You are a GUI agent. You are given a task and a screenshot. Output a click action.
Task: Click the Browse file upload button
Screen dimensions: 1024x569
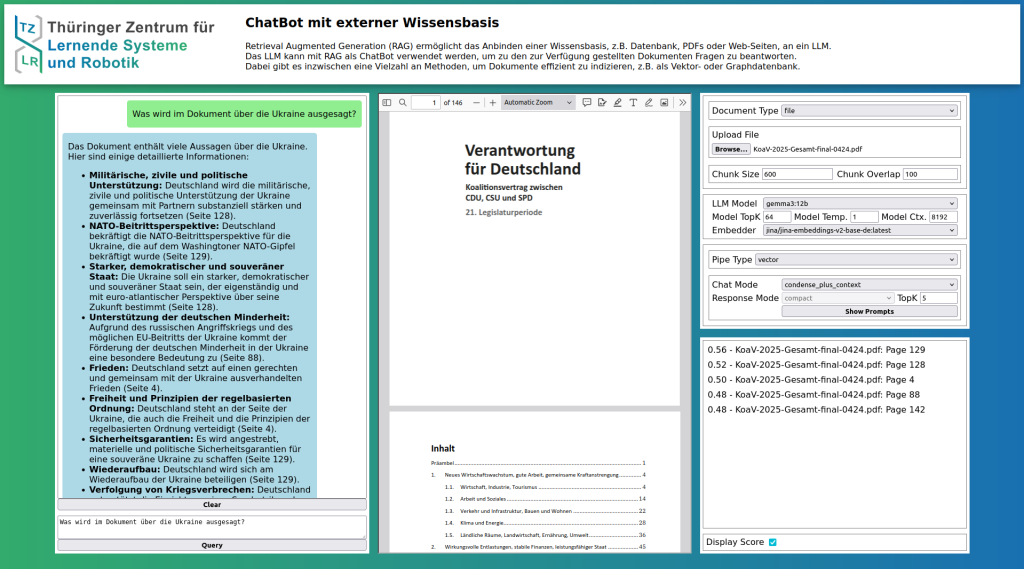coord(730,149)
